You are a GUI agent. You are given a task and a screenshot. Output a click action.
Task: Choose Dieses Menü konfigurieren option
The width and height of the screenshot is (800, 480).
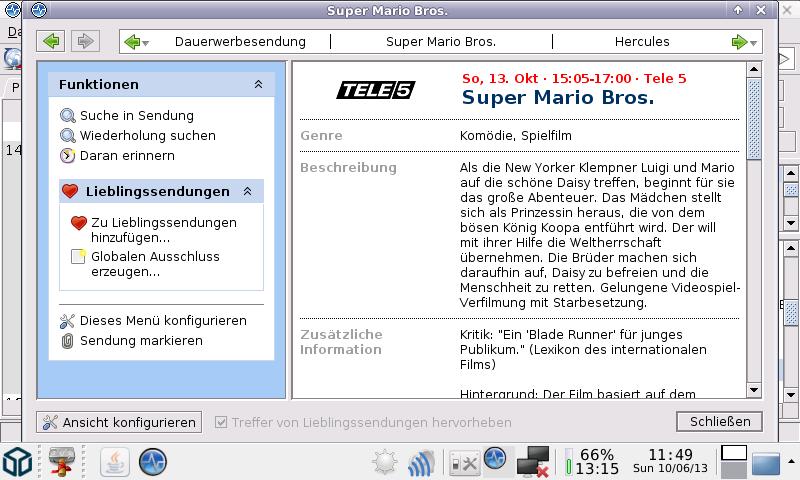coord(162,321)
